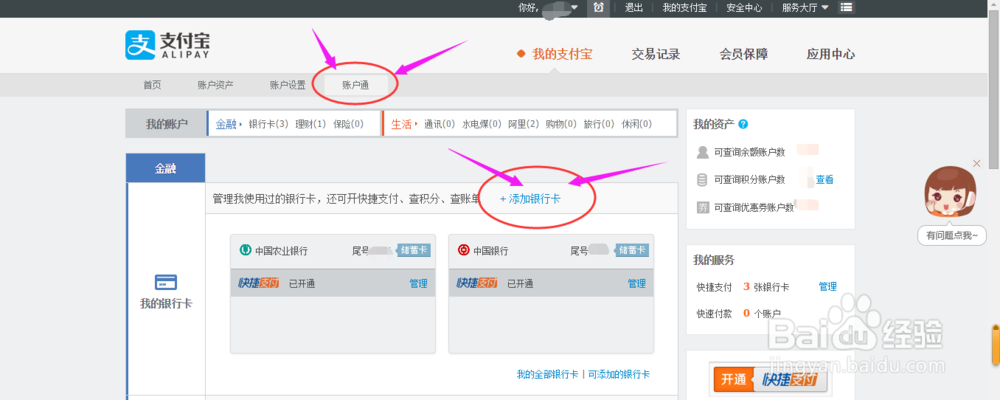The height and width of the screenshot is (400, 1000).
Task: Click the orange side tab on right edge
Action: 995,344
